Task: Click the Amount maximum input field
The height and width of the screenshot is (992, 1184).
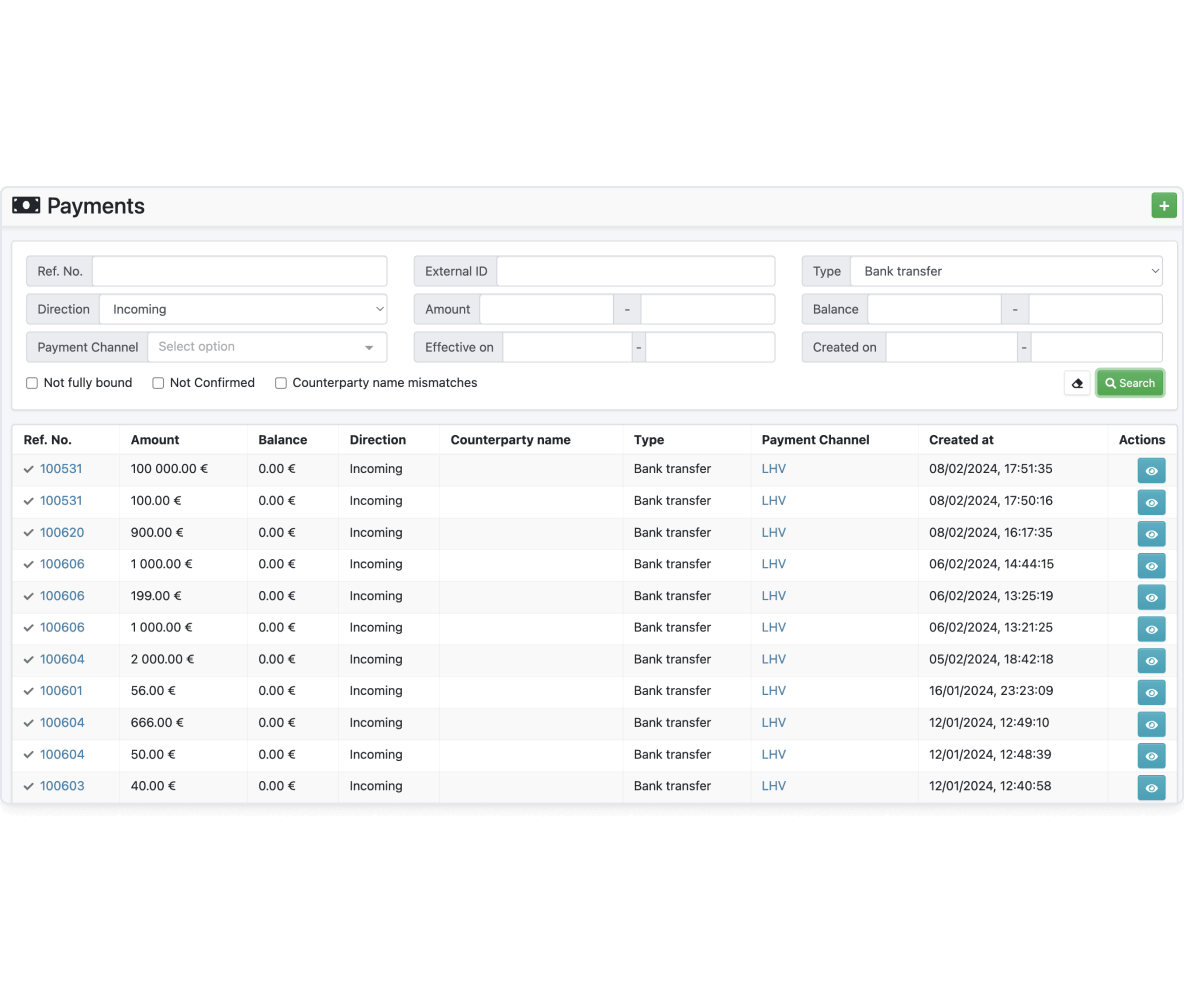Action: pyautogui.click(x=708, y=309)
